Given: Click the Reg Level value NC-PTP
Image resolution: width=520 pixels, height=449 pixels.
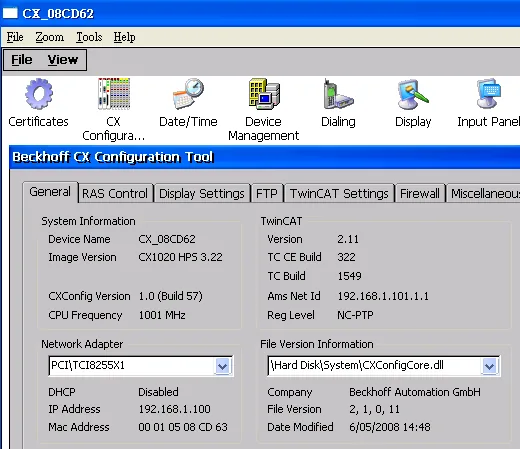Looking at the screenshot, I should pyautogui.click(x=355, y=315).
